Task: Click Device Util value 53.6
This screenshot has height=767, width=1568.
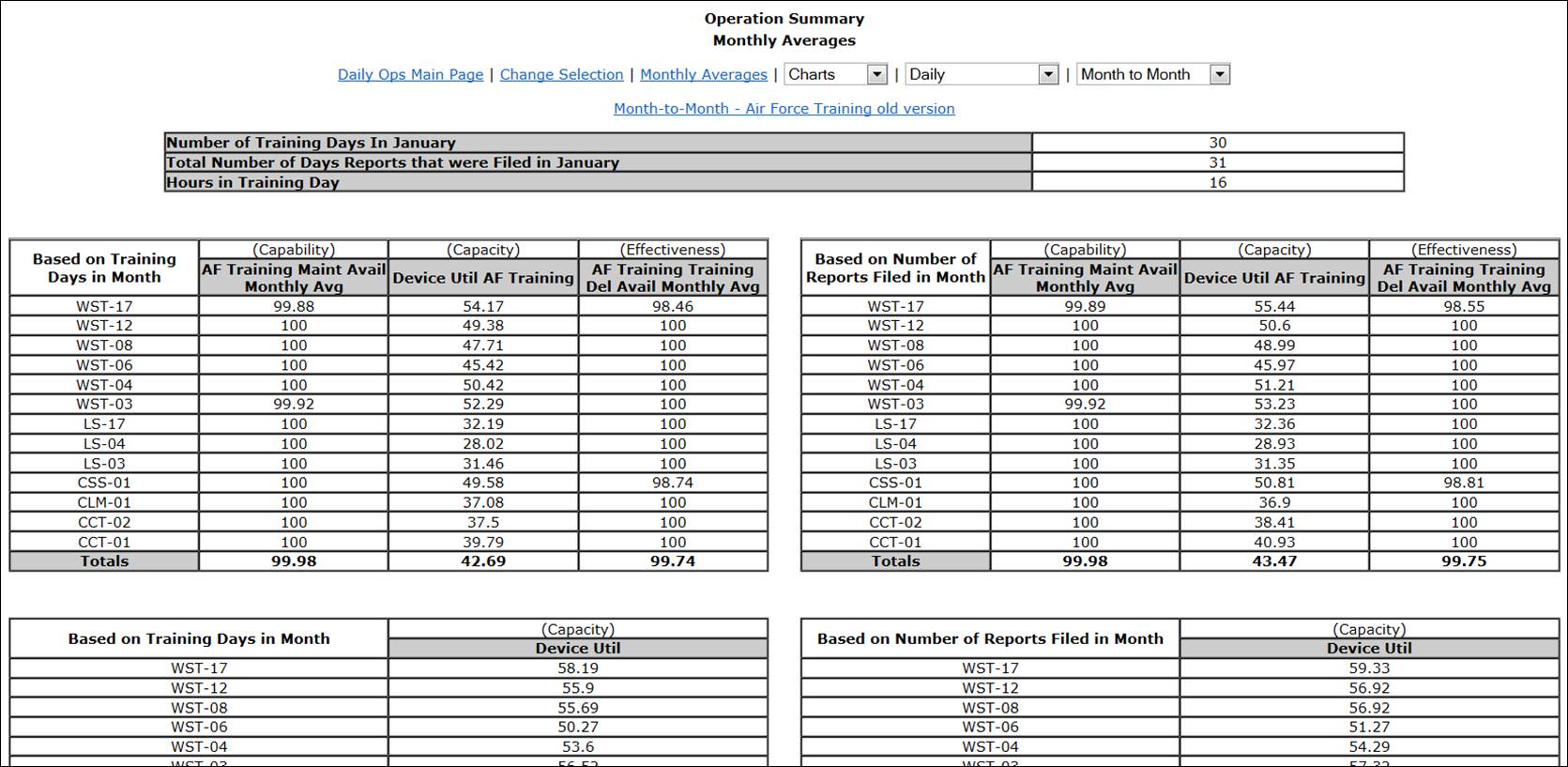Action: click(x=577, y=746)
